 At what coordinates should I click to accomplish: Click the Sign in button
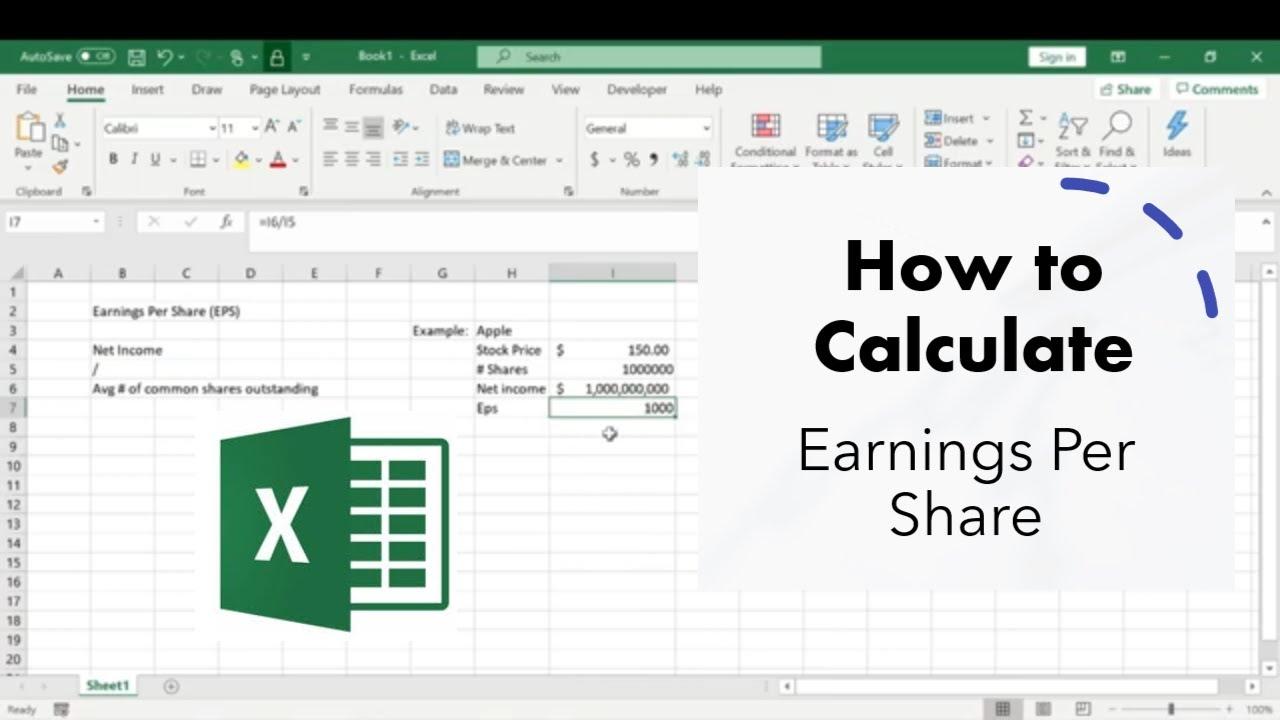(1056, 57)
